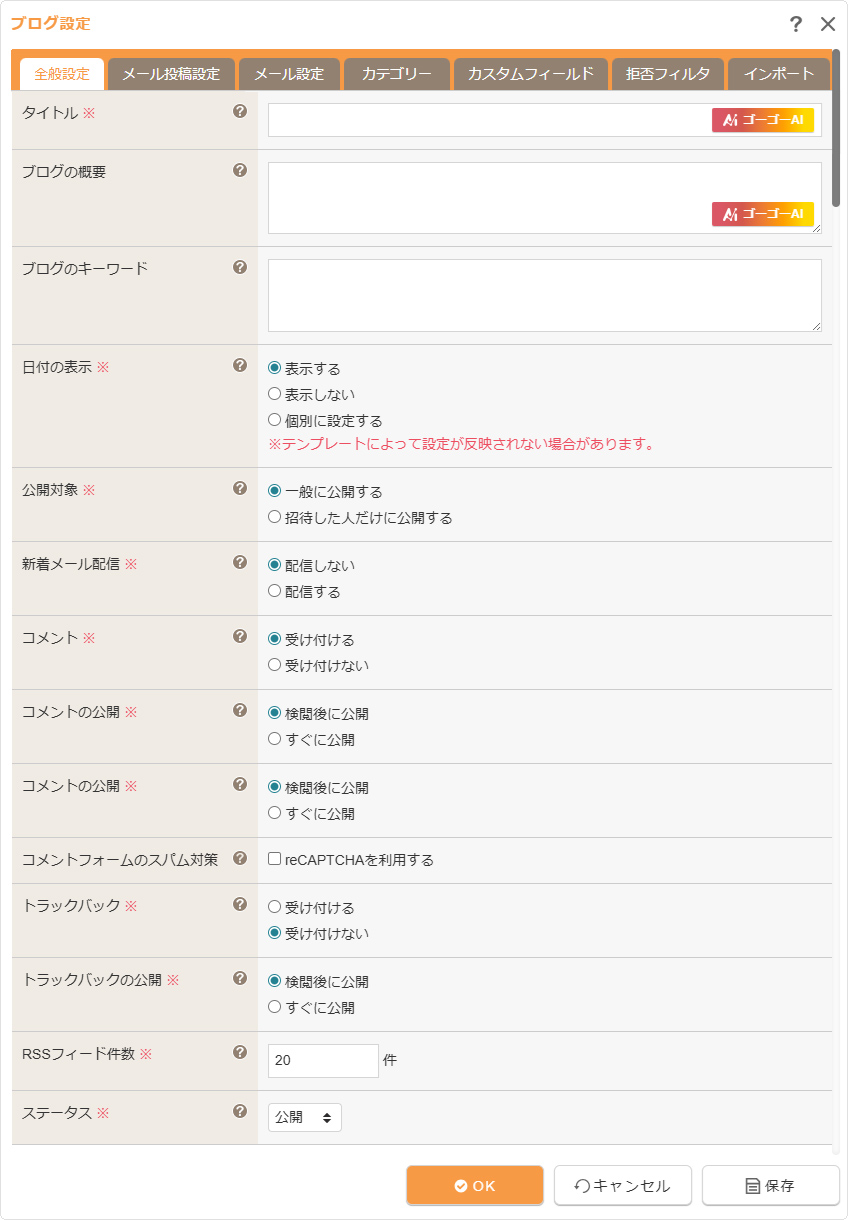The height and width of the screenshot is (1220, 848).
Task: Click the ゴーゴーAI button in title field
Action: [762, 120]
